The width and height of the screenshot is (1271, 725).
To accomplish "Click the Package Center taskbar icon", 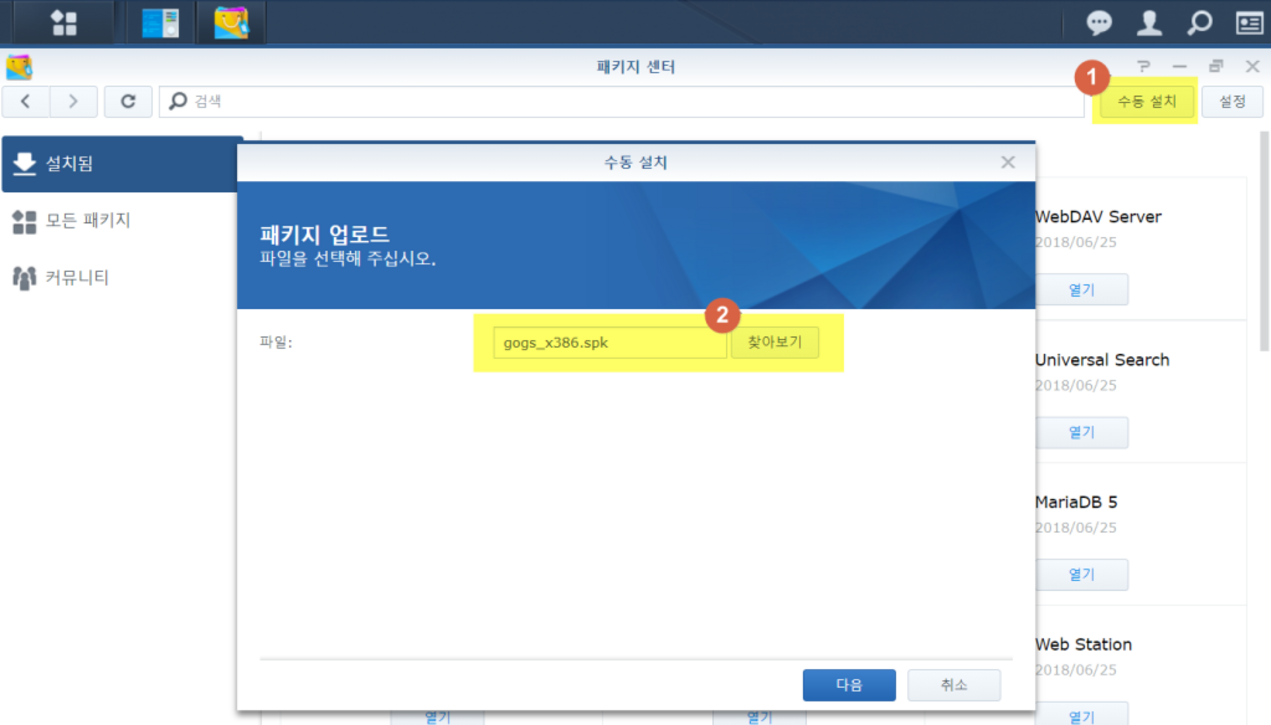I will point(231,23).
